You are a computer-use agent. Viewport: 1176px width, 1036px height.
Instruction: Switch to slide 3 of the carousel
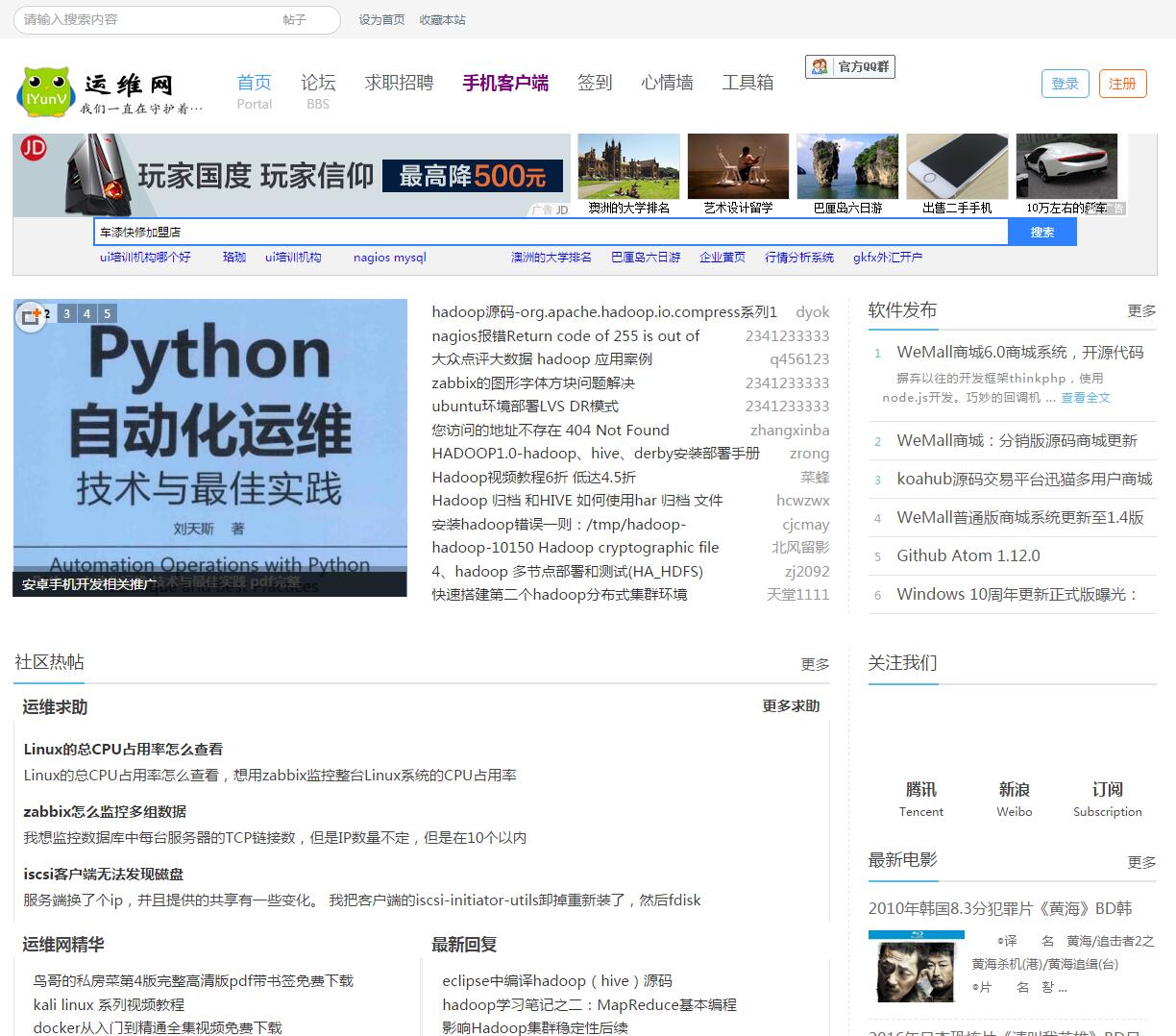(66, 313)
